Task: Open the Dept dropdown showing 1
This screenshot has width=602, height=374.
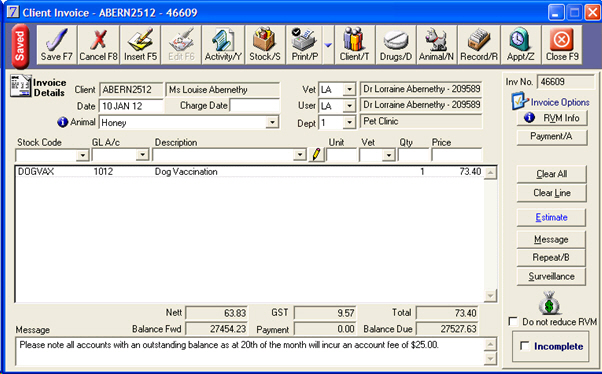Action: coord(349,122)
